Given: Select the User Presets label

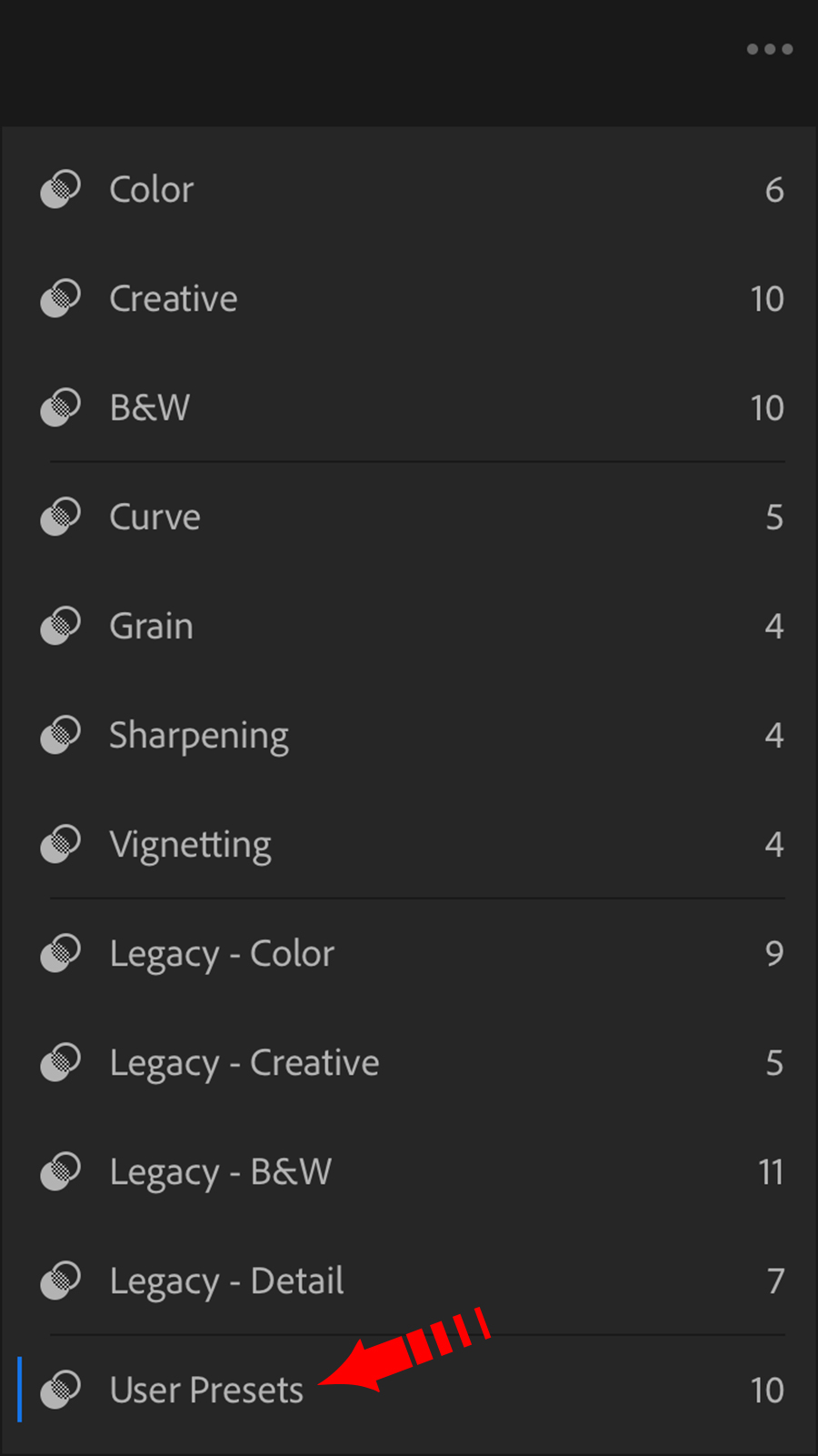Looking at the screenshot, I should pyautogui.click(x=206, y=1391).
